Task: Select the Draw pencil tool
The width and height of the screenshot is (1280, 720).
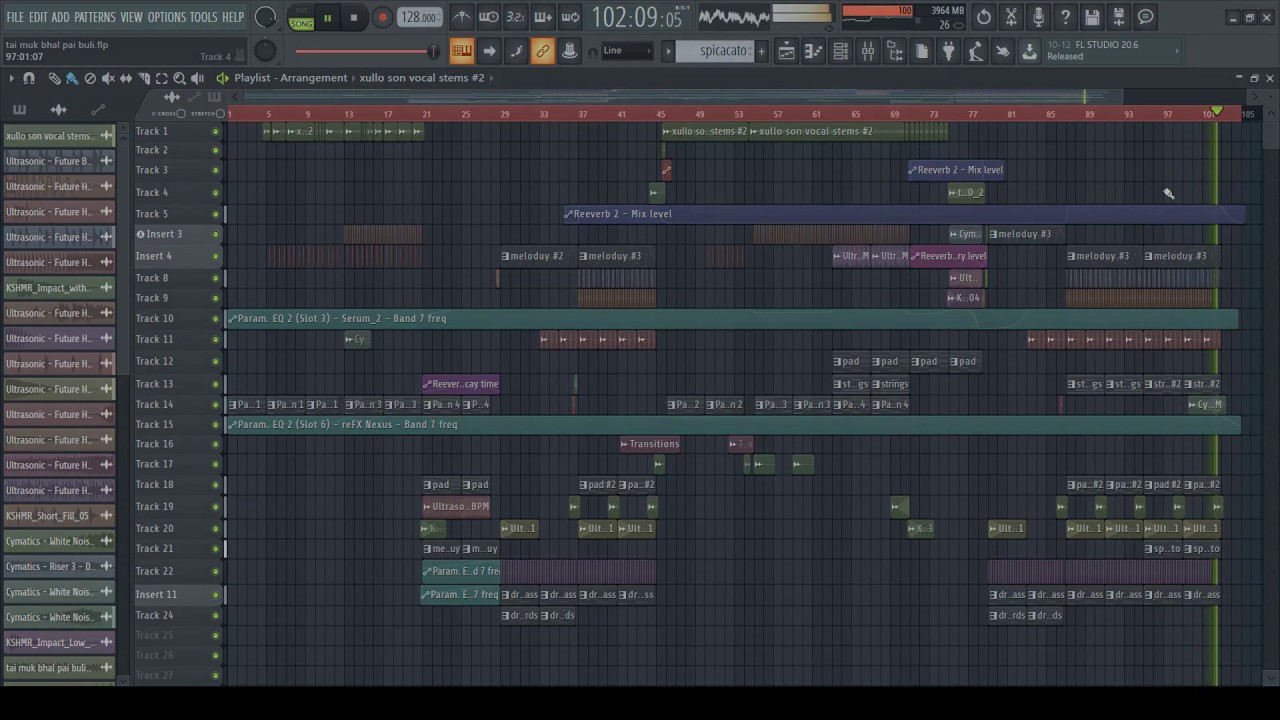Action: [54, 78]
